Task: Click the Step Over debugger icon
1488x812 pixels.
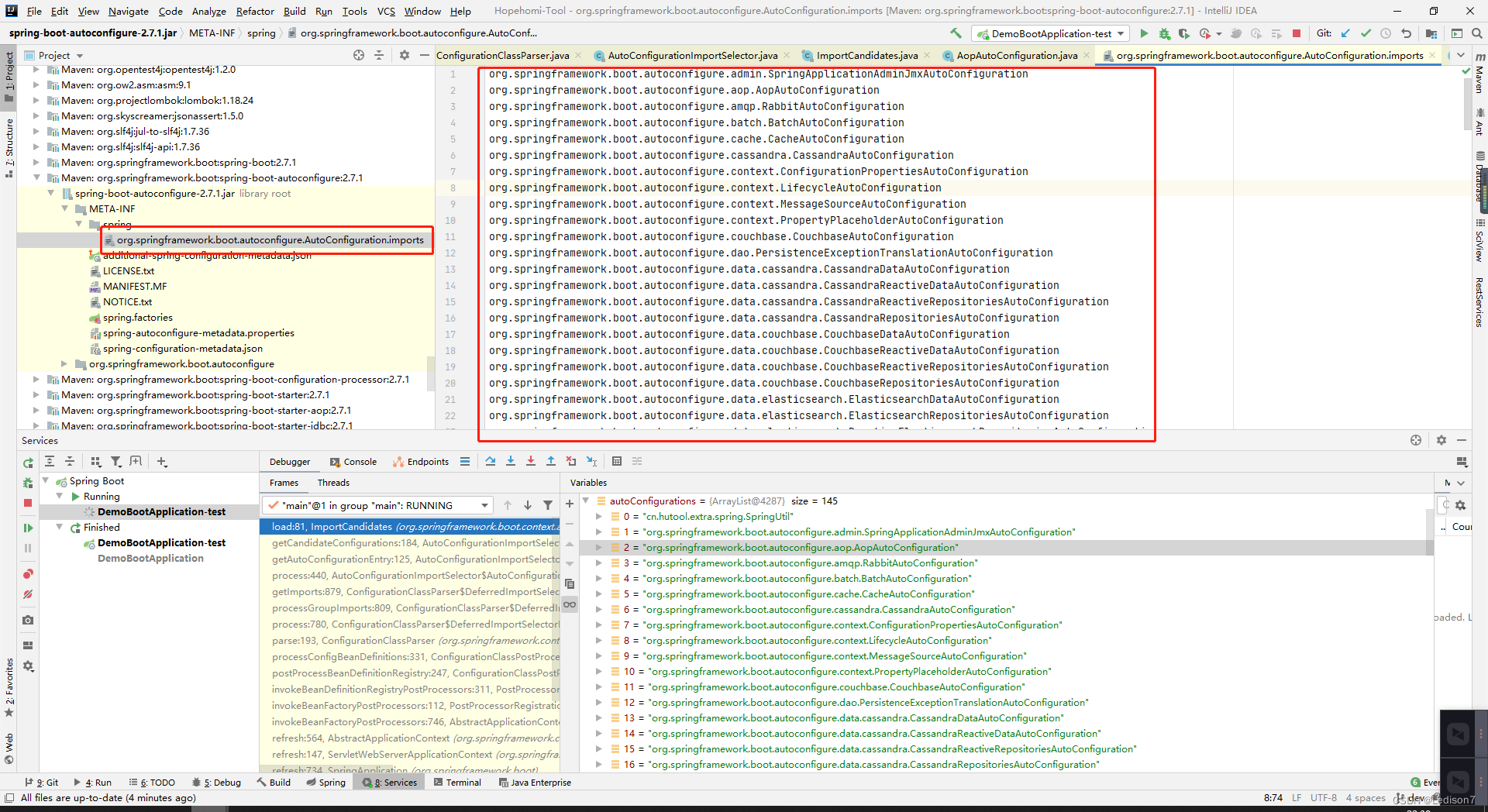Action: (x=491, y=461)
